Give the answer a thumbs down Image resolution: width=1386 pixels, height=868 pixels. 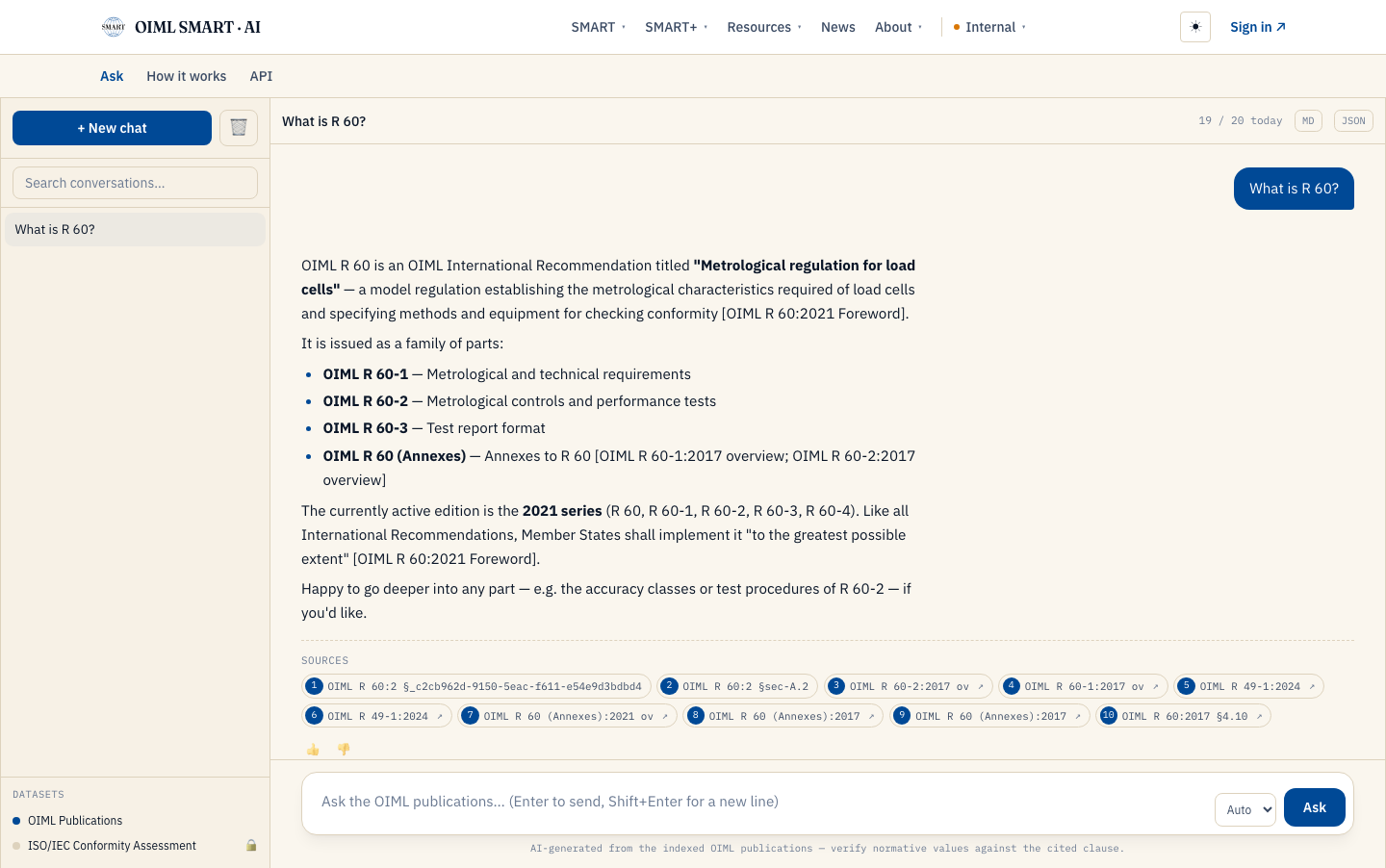pyautogui.click(x=344, y=749)
